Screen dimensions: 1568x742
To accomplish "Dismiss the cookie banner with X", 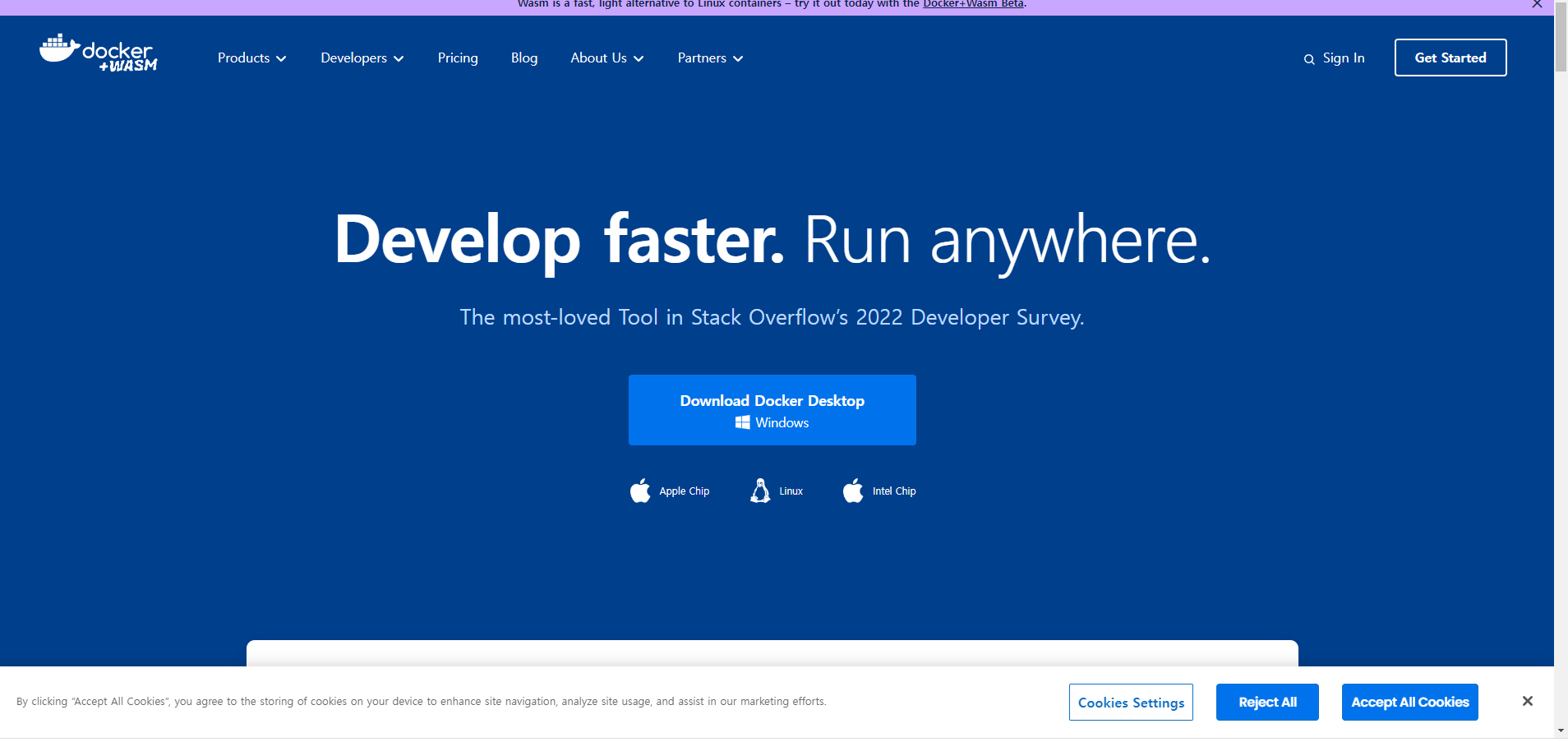I will coord(1527,701).
